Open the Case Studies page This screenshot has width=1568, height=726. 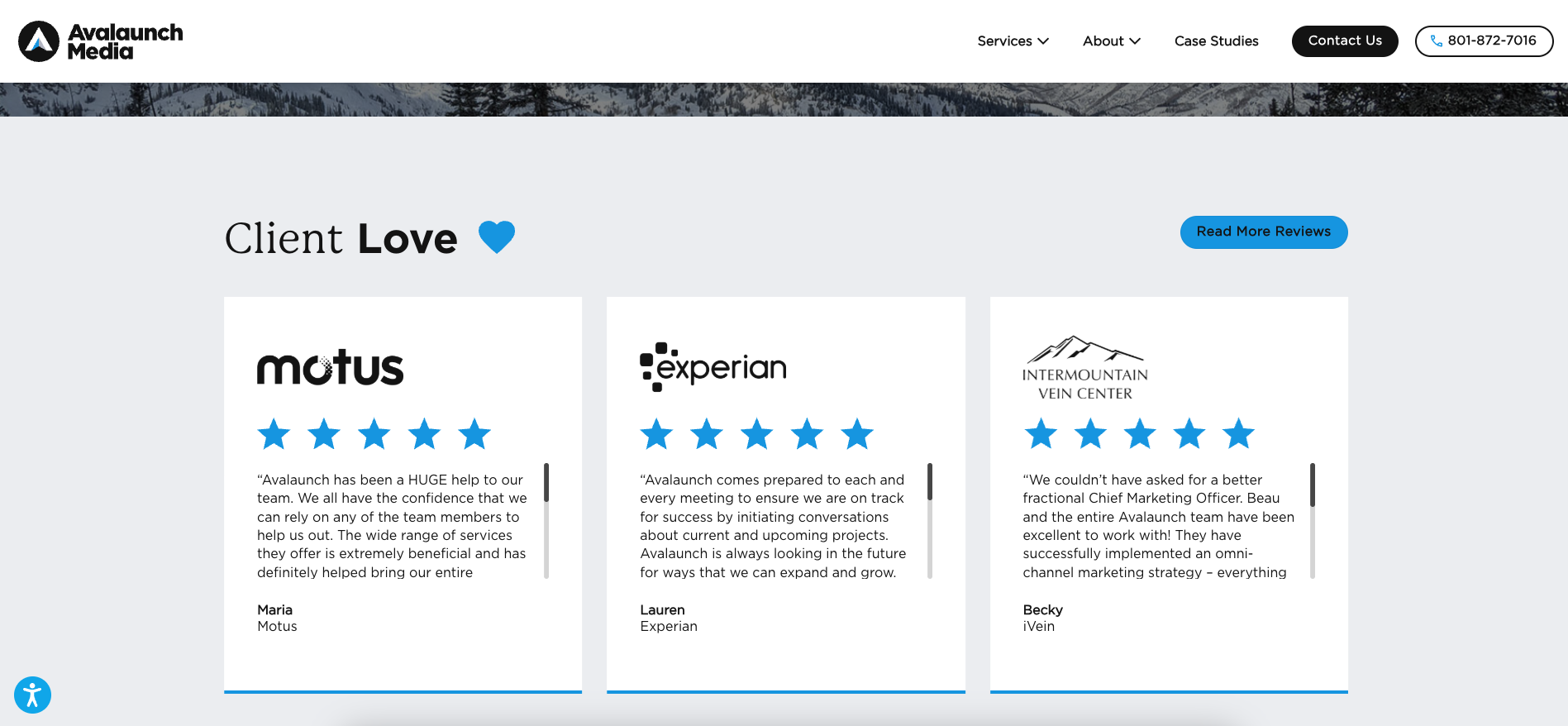pyautogui.click(x=1216, y=41)
